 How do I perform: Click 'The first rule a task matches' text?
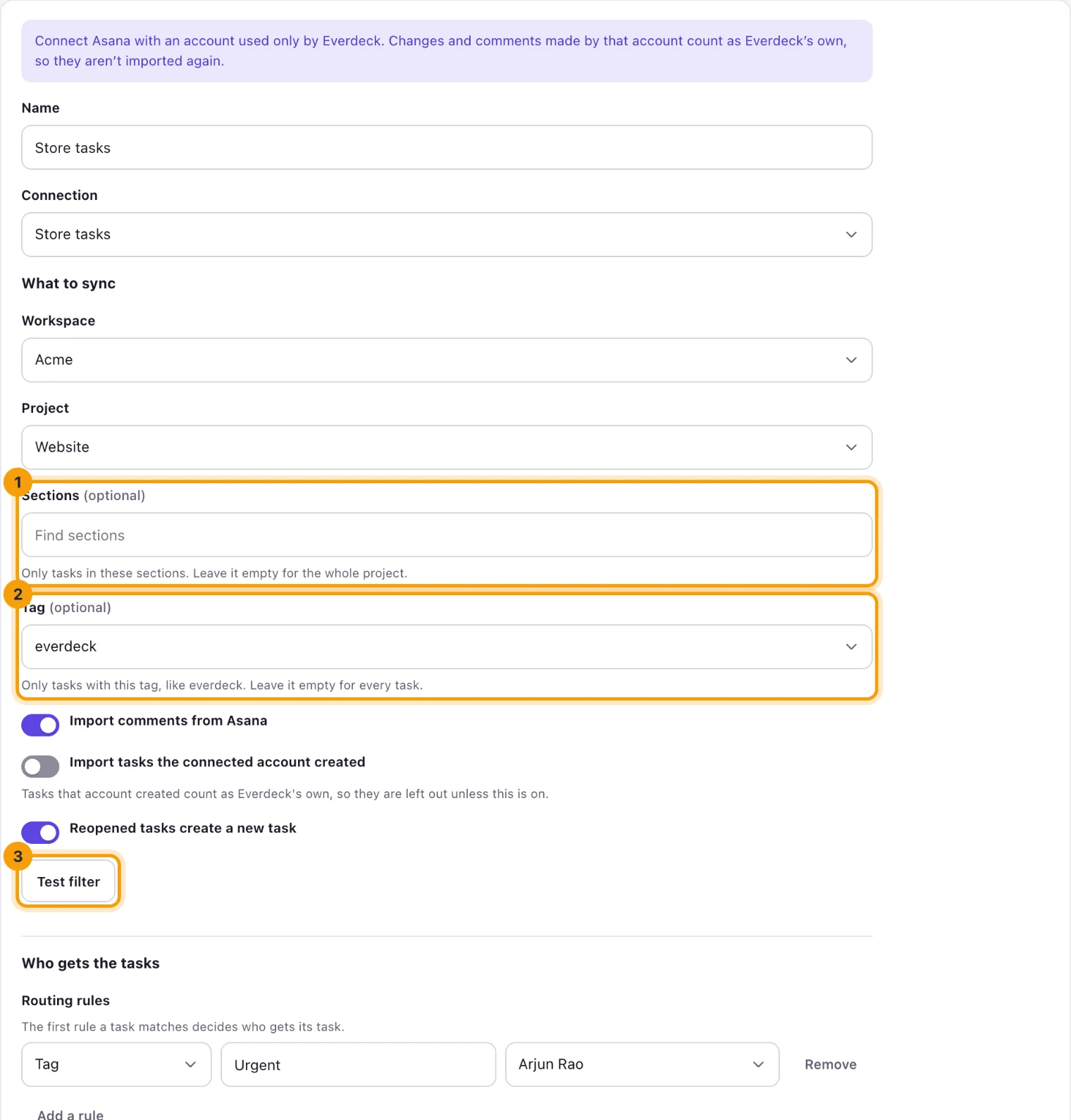tap(182, 1026)
